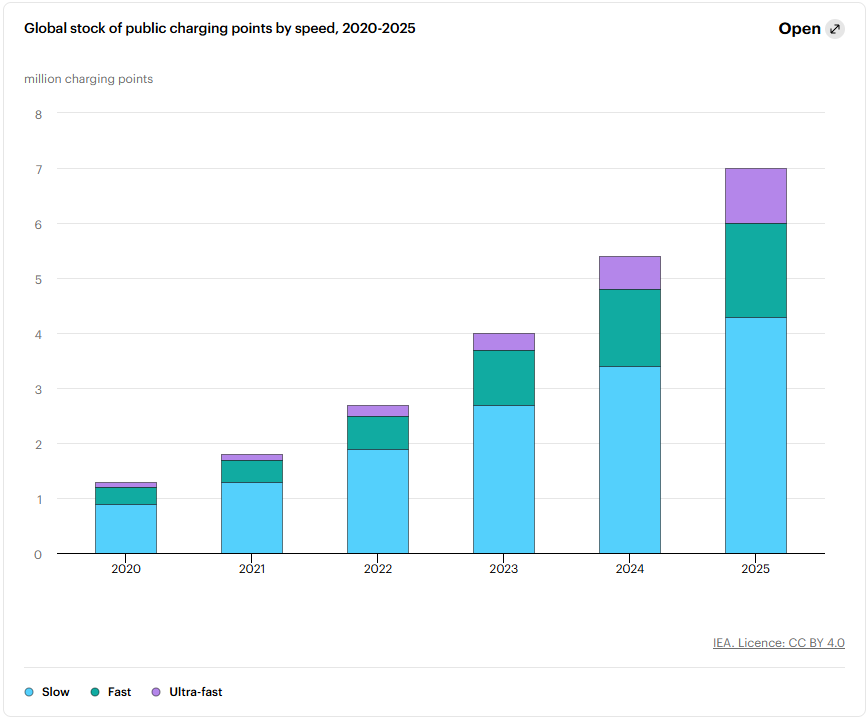Click the blue Slow legend dot
Image resolution: width=867 pixels, height=718 pixels.
29,692
